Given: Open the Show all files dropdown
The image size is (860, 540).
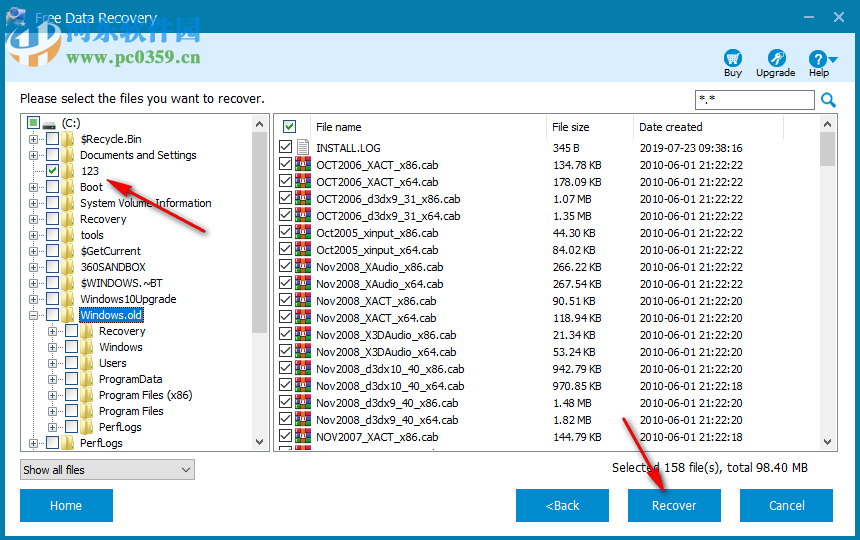Looking at the screenshot, I should click(108, 470).
